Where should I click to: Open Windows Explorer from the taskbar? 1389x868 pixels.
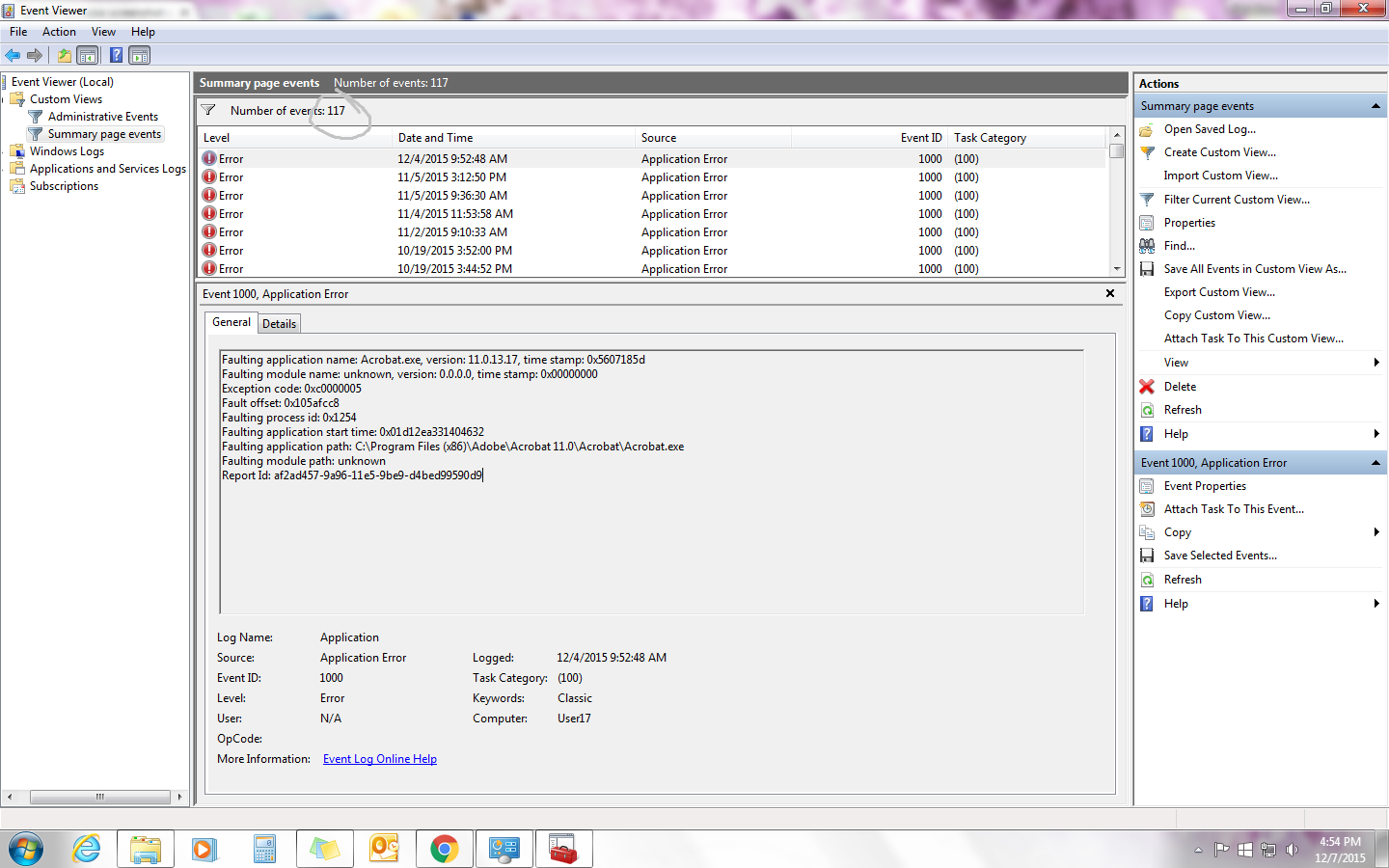pos(146,850)
